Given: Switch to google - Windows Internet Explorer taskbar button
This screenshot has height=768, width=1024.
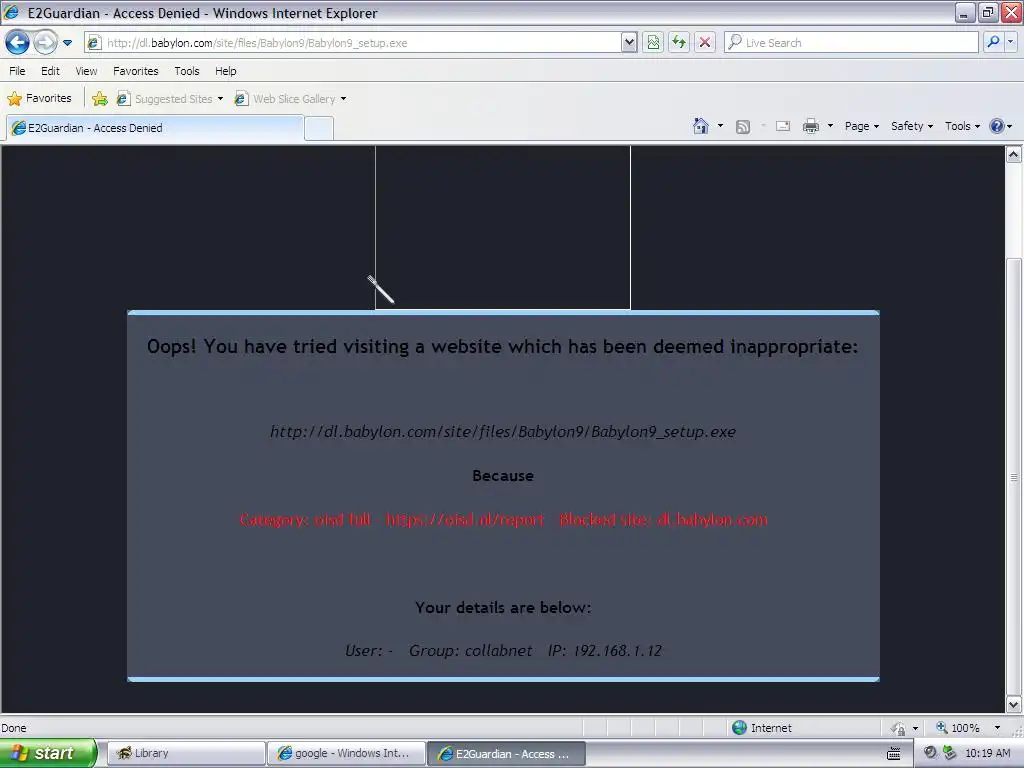Looking at the screenshot, I should point(345,753).
